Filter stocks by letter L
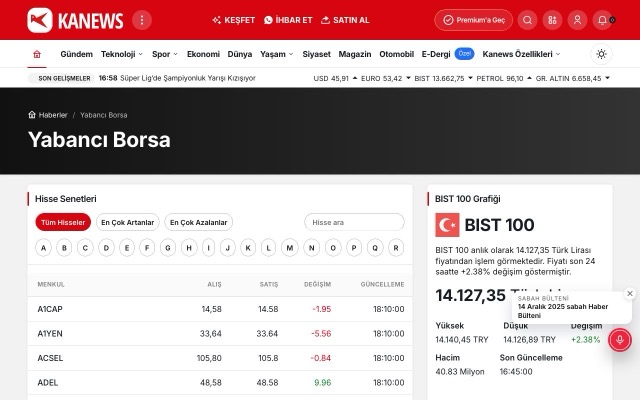This screenshot has height=400, width=640. [268, 248]
